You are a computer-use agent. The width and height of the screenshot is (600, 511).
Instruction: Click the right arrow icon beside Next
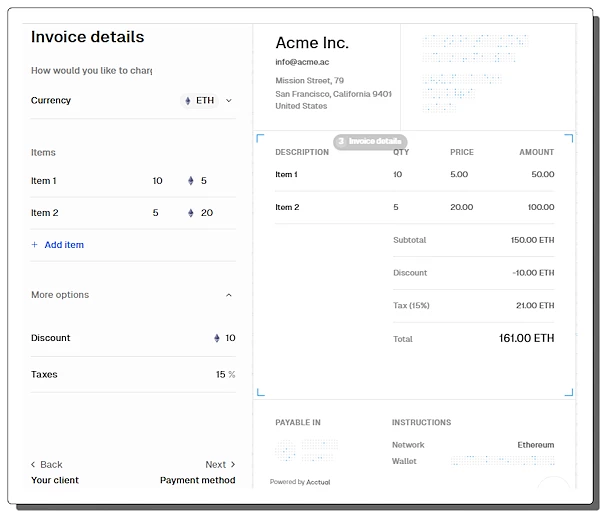coord(233,465)
